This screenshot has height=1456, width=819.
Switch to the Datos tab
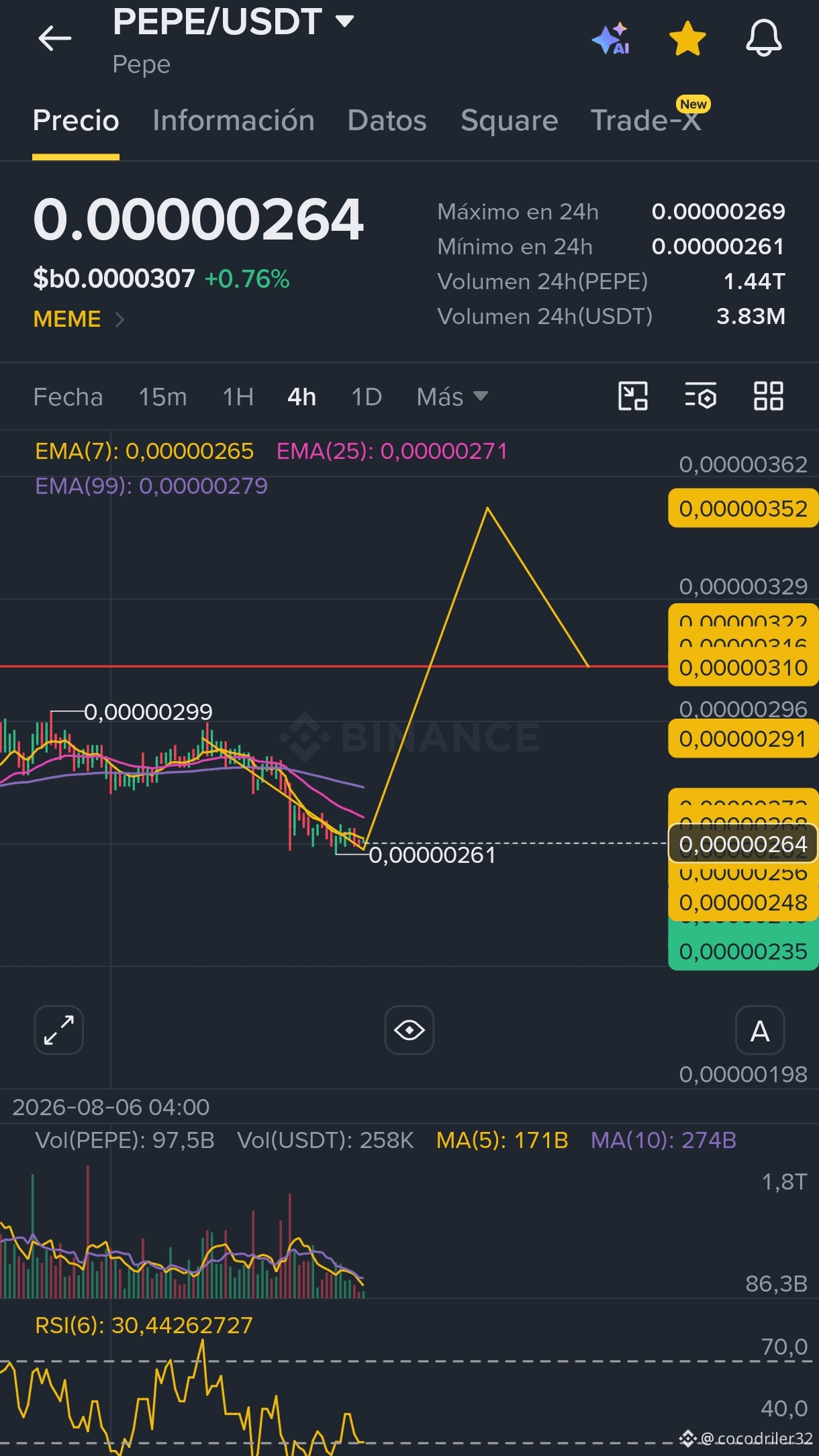(x=387, y=121)
